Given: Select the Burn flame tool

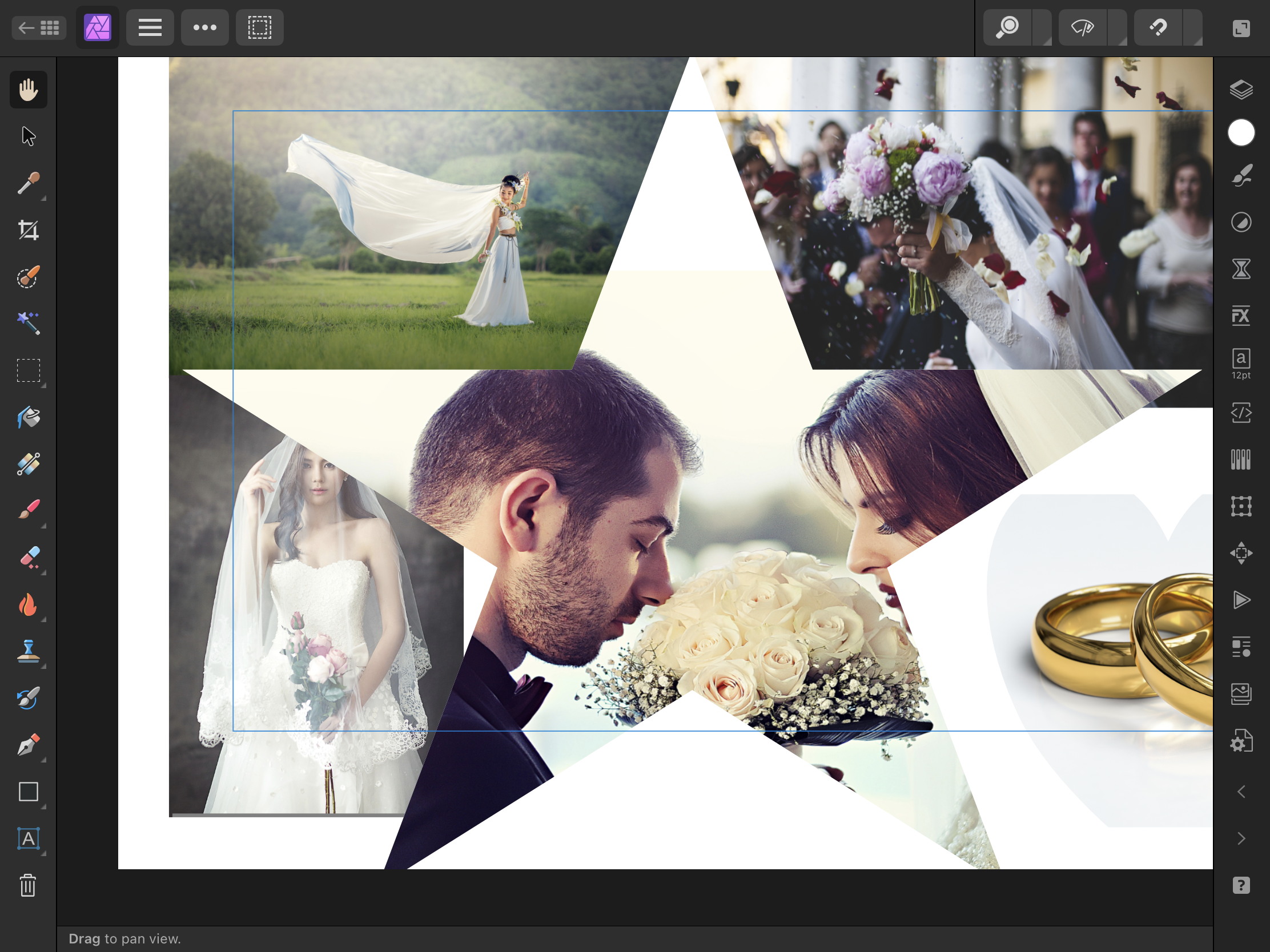Looking at the screenshot, I should (x=28, y=604).
